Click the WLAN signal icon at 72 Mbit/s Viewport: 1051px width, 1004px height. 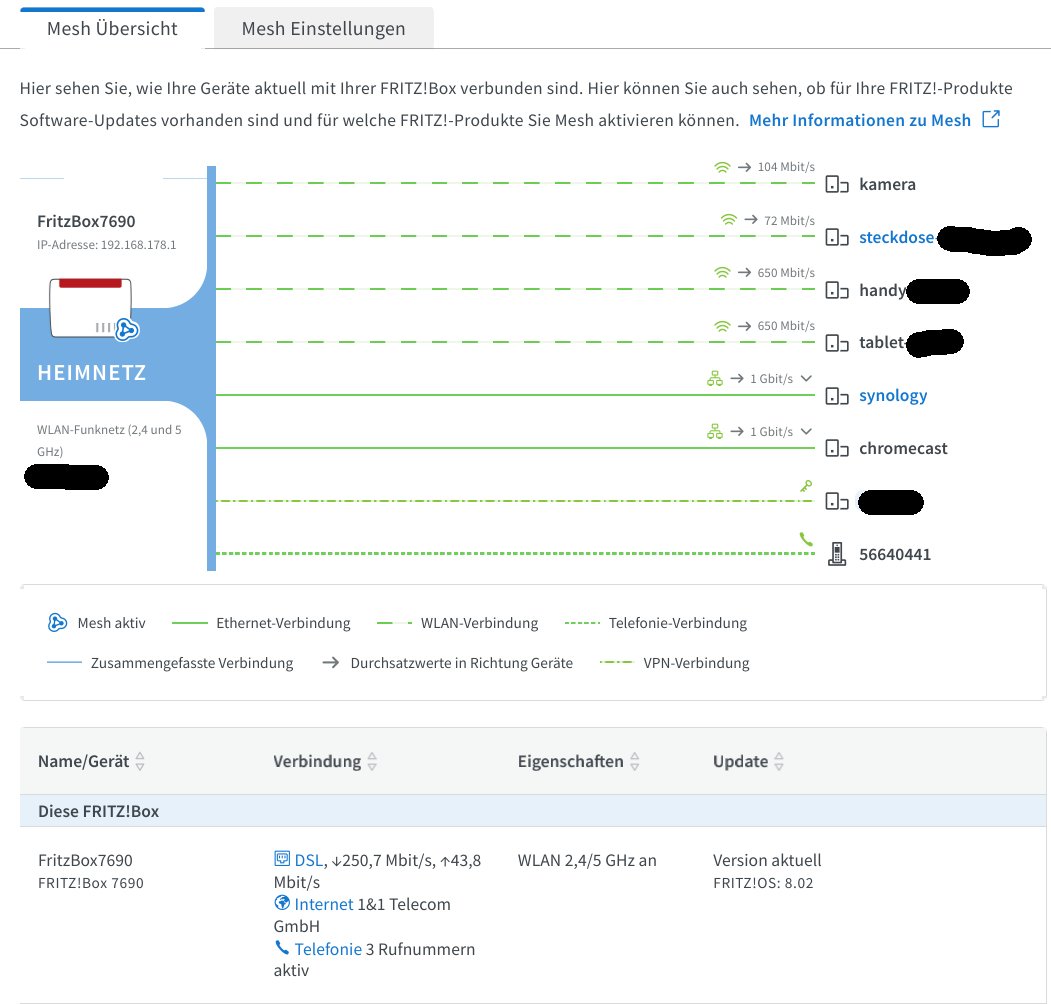point(729,220)
